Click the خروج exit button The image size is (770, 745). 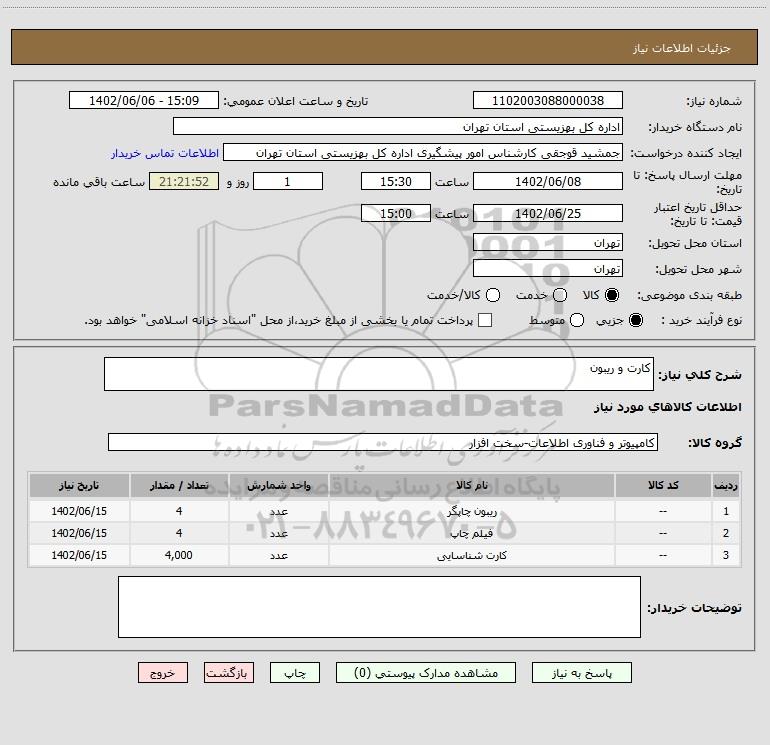coord(163,673)
